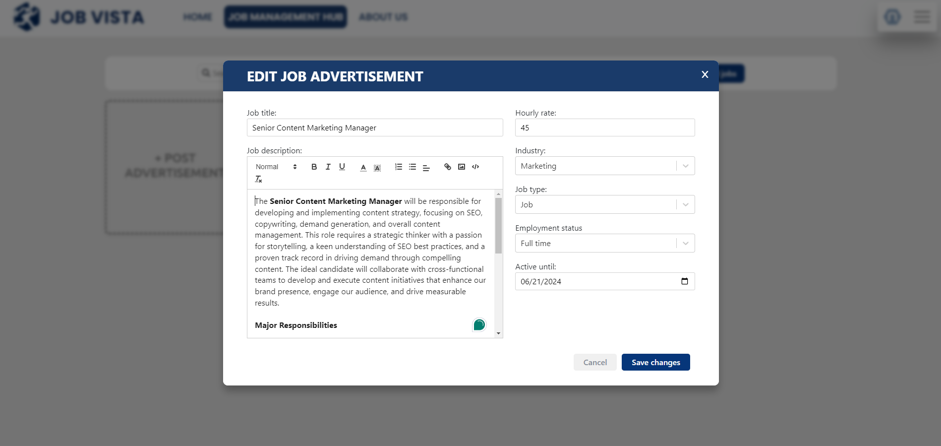
Task: Cancel editing the job advertisement
Action: click(x=595, y=362)
